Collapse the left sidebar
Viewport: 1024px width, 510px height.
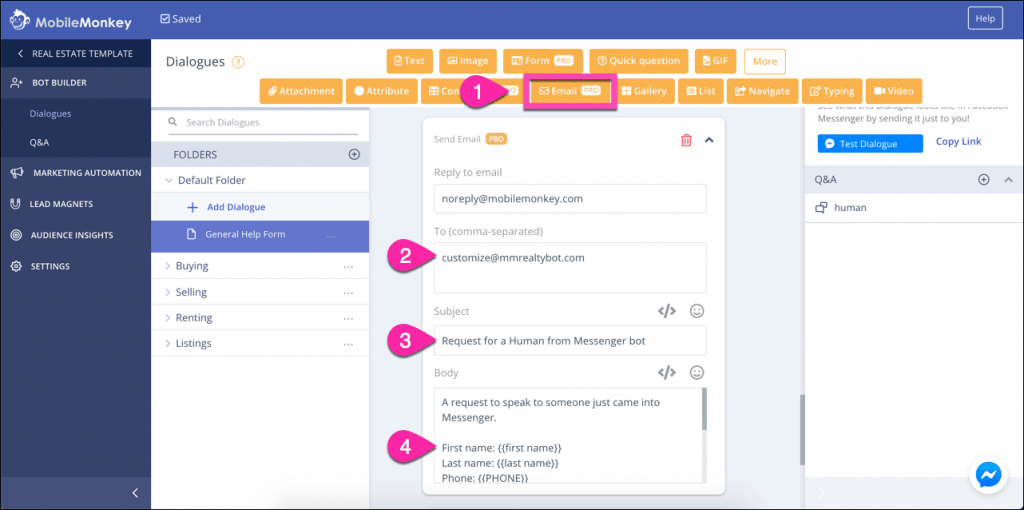pos(135,492)
